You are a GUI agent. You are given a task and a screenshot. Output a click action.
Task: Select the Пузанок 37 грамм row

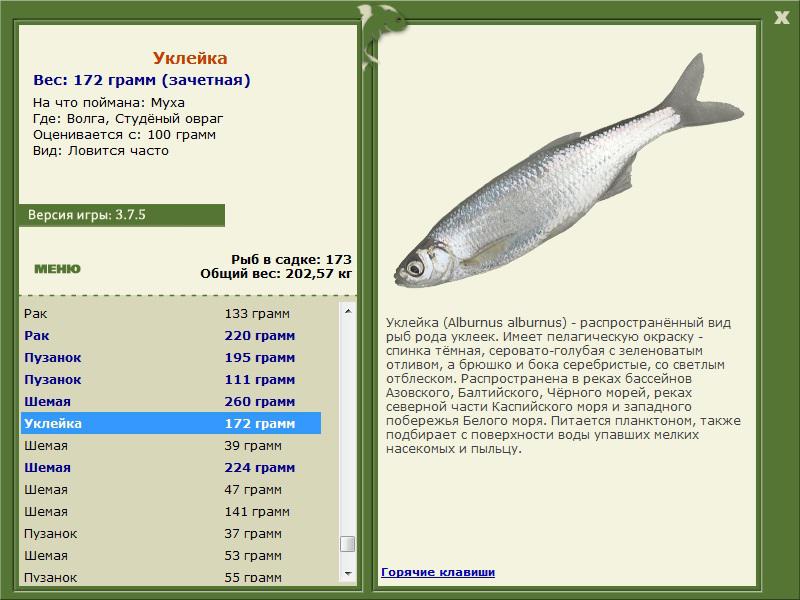tap(171, 533)
